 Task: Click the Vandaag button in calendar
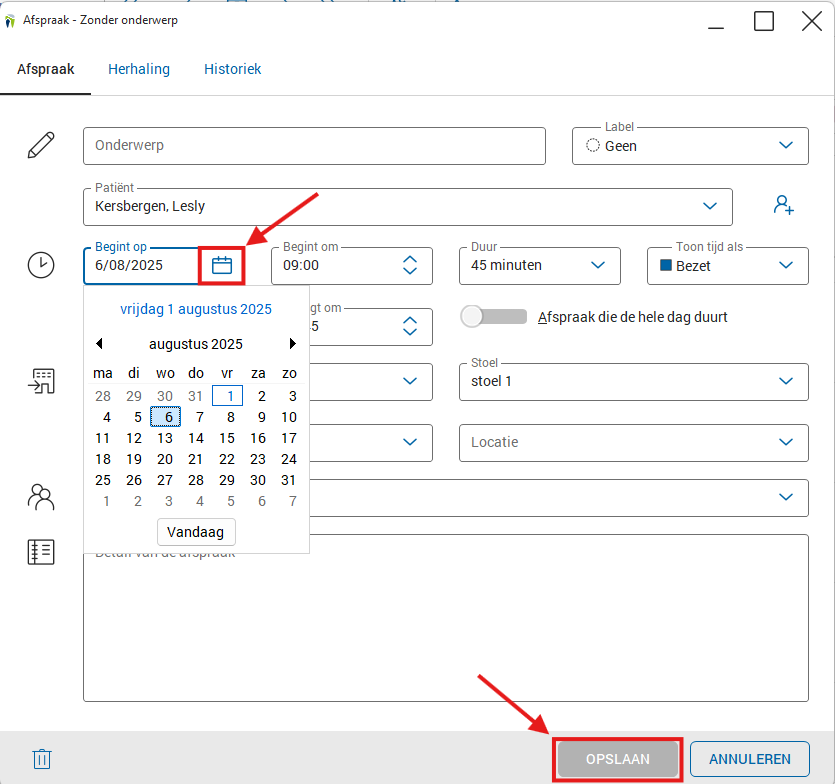[196, 532]
